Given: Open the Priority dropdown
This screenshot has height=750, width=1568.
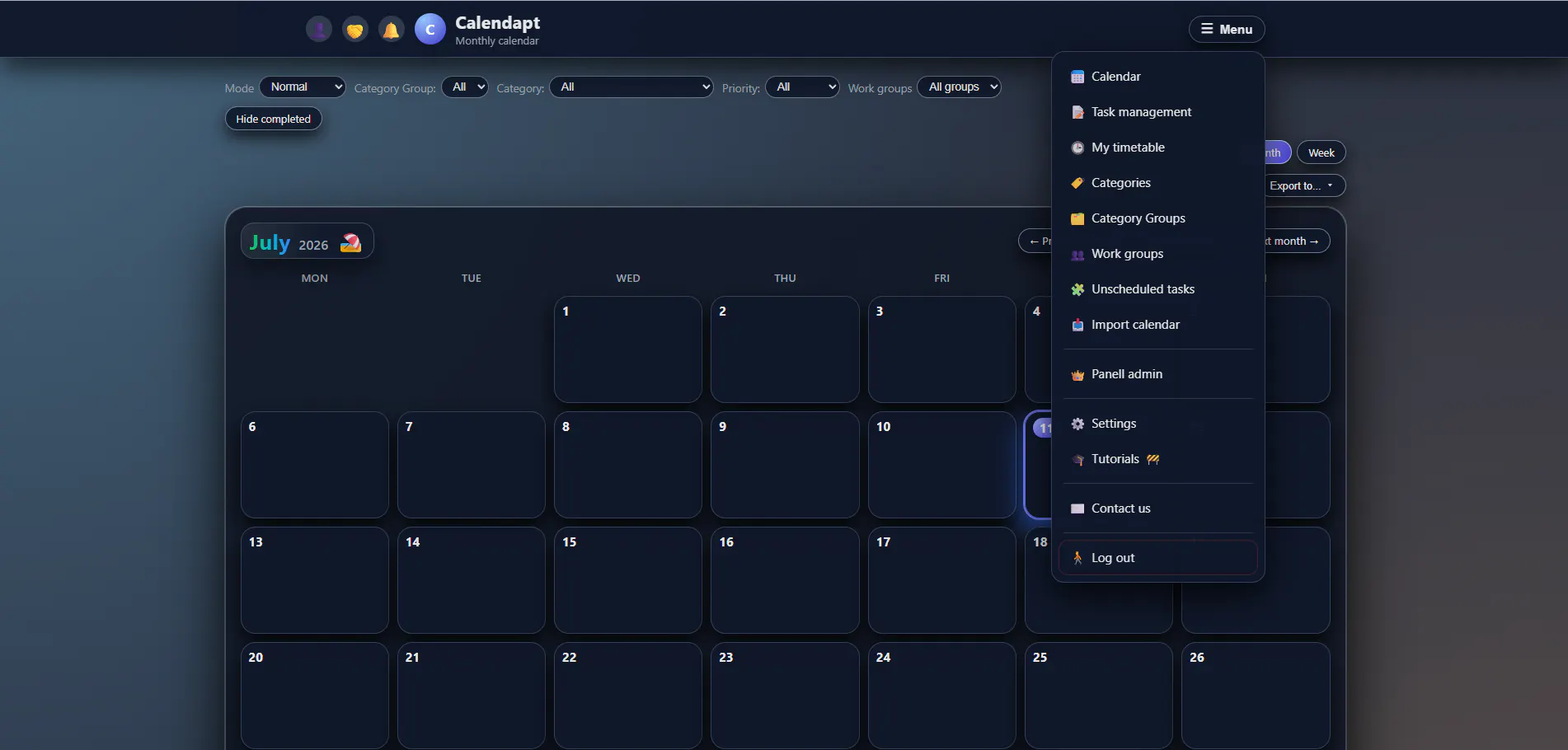Looking at the screenshot, I should coord(802,87).
